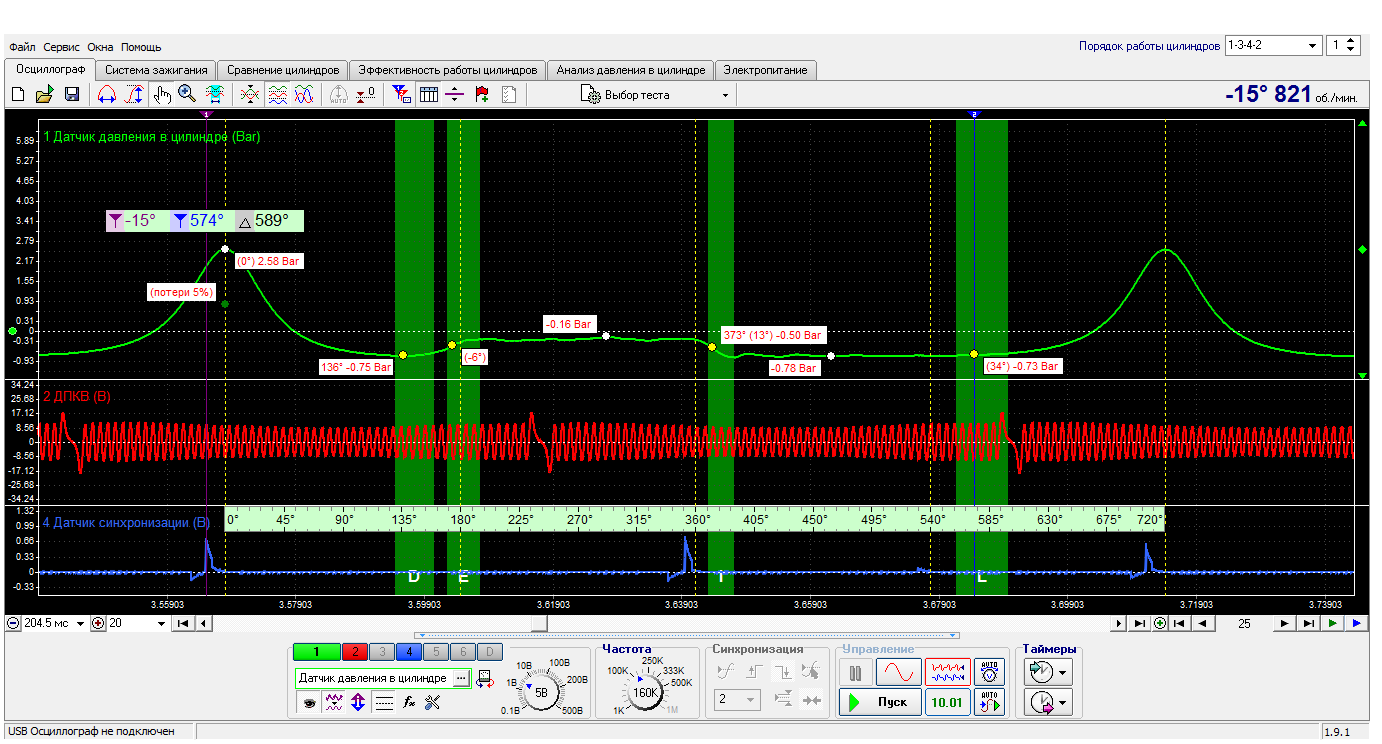
Task: Open file using the folder icon
Action: pyautogui.click(x=44, y=95)
